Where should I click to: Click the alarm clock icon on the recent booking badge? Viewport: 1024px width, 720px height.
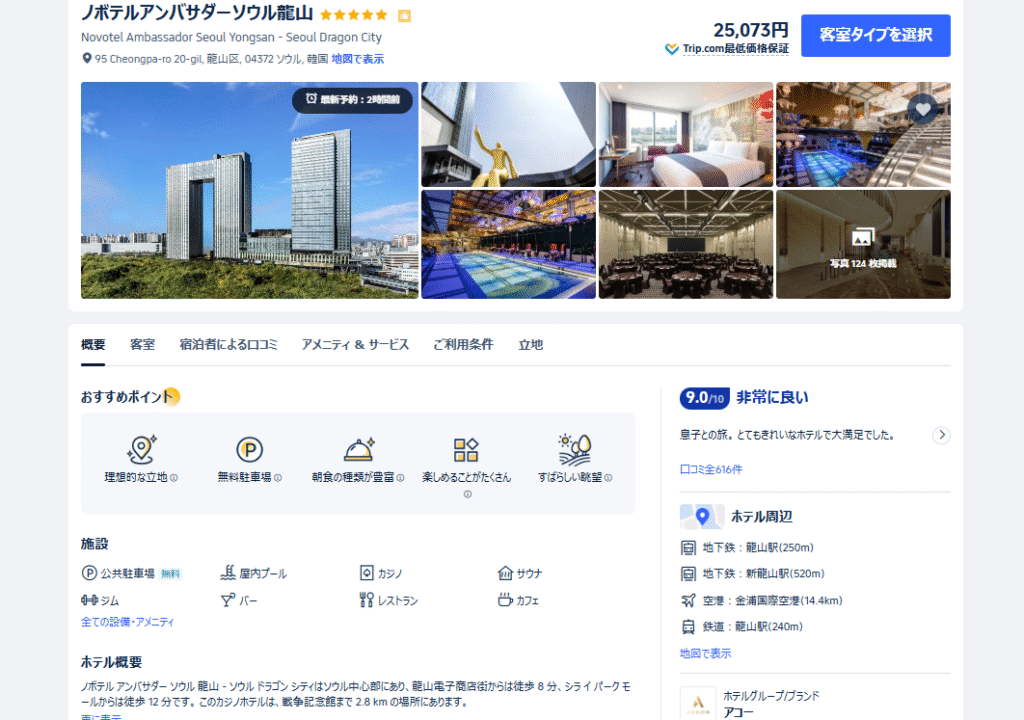312,99
